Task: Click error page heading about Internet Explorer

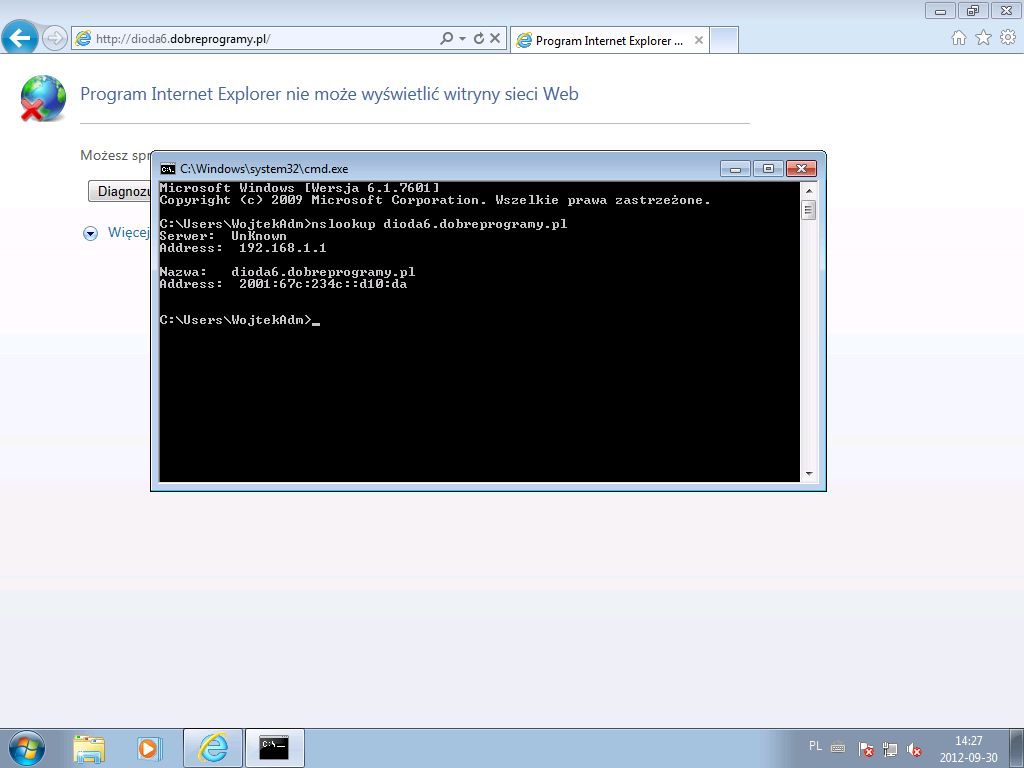Action: click(x=329, y=94)
